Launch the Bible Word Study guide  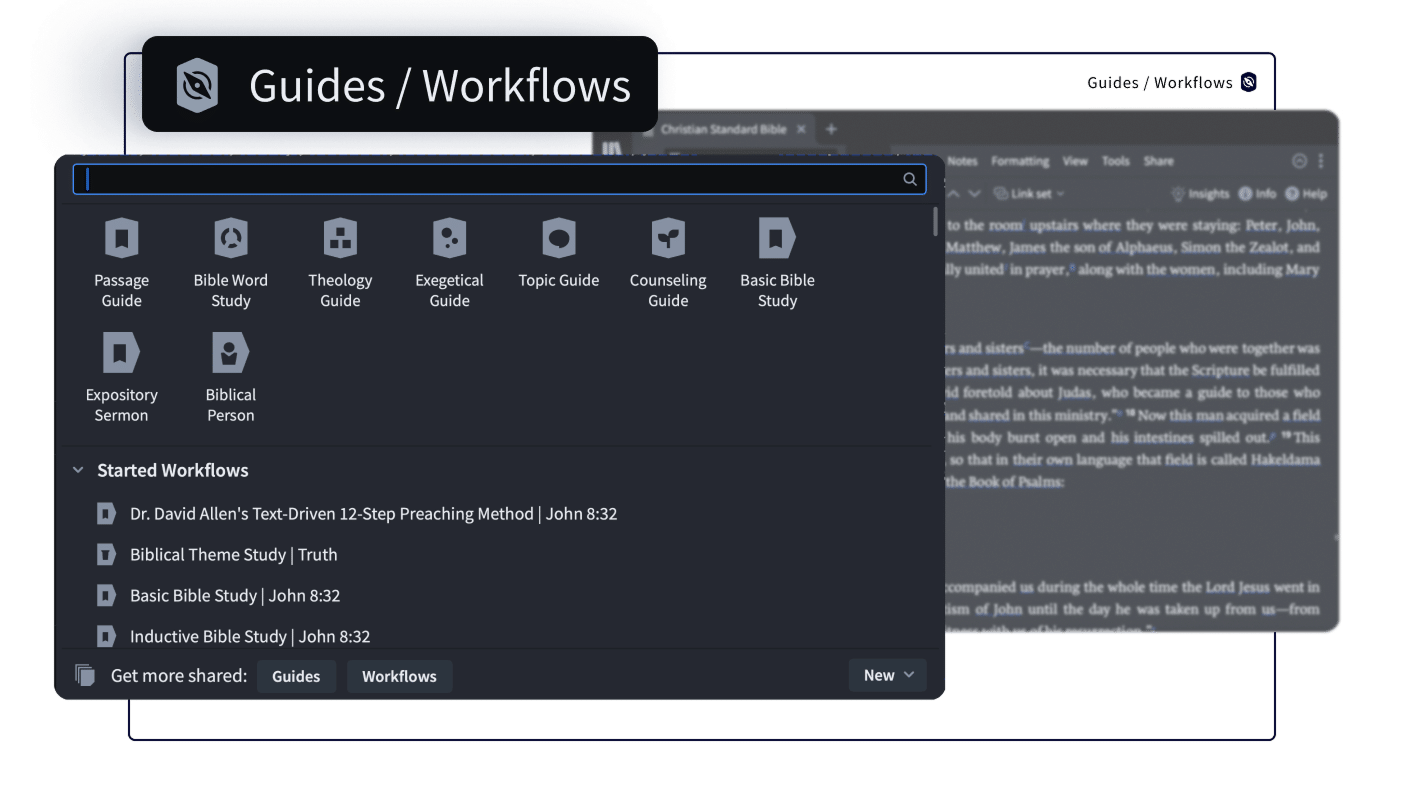click(x=231, y=263)
